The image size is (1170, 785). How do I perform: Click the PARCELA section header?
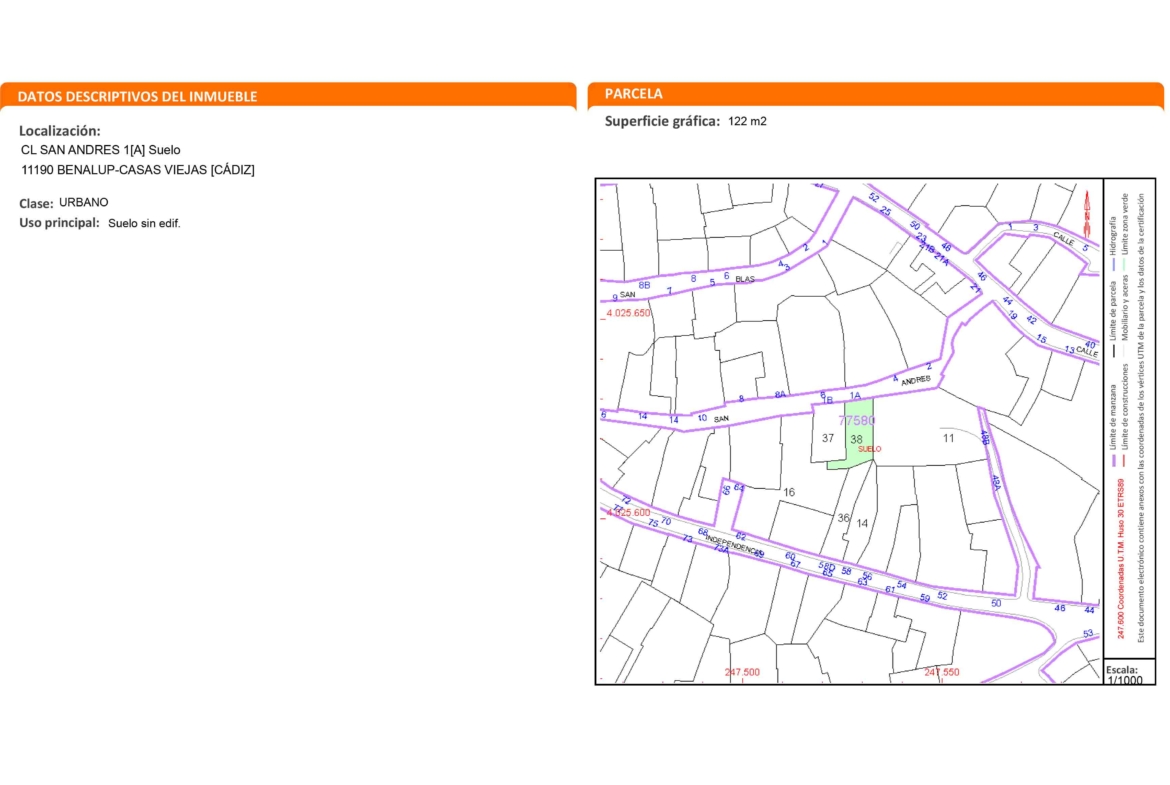pos(634,93)
